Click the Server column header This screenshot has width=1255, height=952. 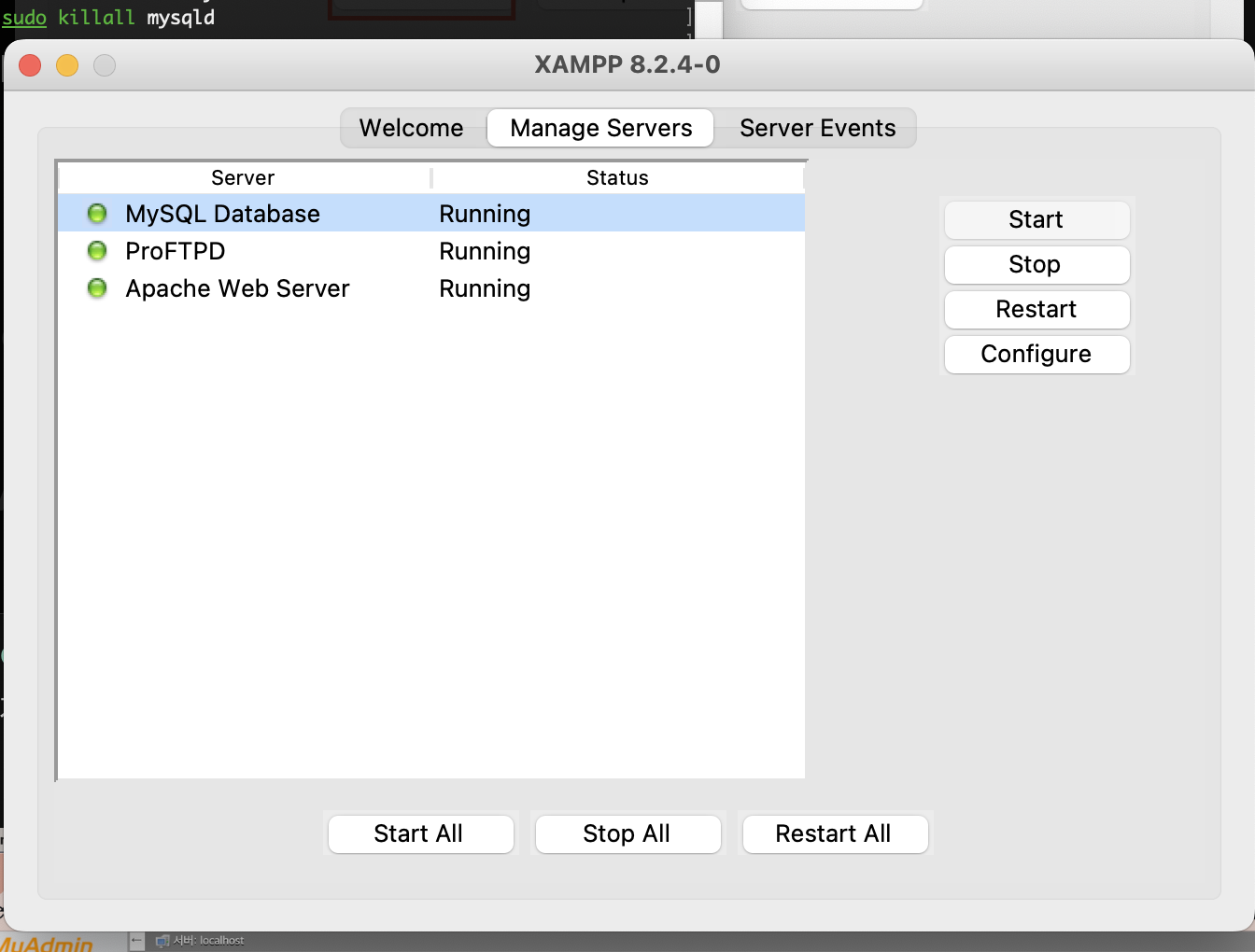(x=244, y=177)
